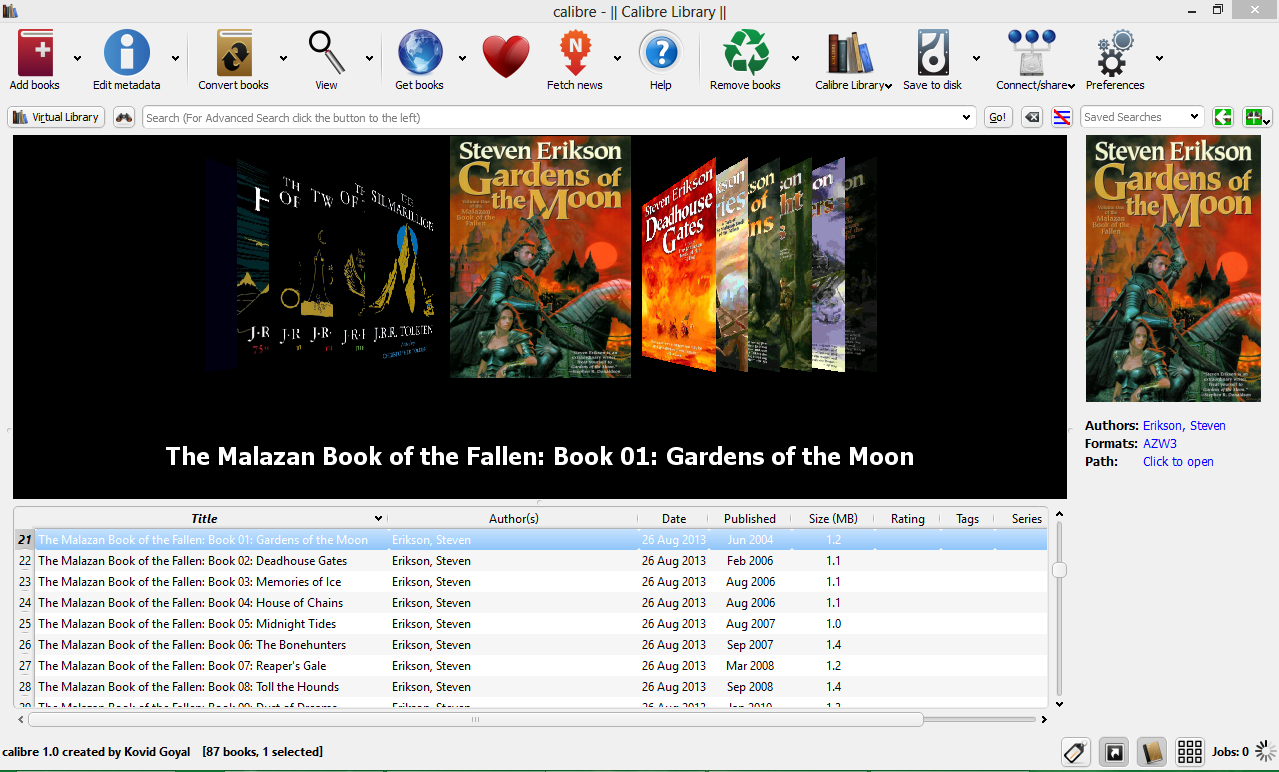
Task: Launch Convert books tool
Action: (234, 53)
